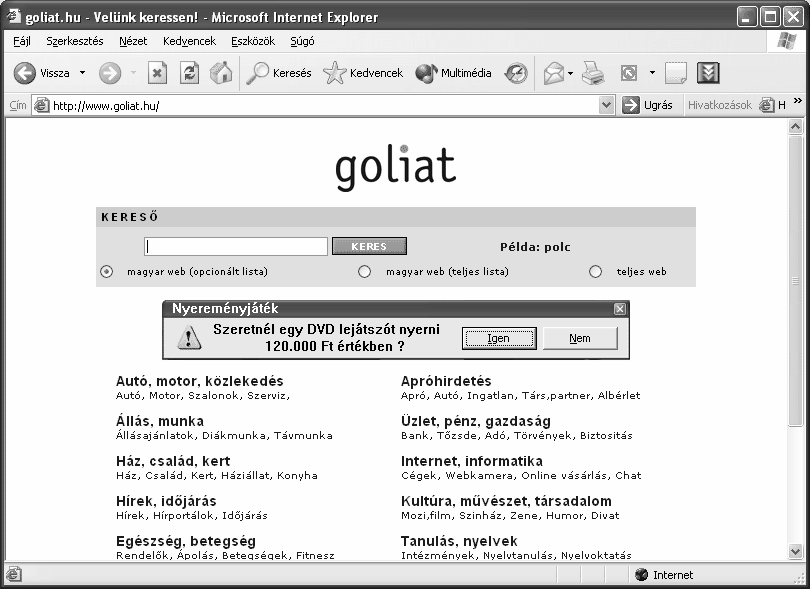Screen dimensions: 810x589
Task: Click the link icon beside Hivatkozások
Action: pyautogui.click(x=766, y=105)
